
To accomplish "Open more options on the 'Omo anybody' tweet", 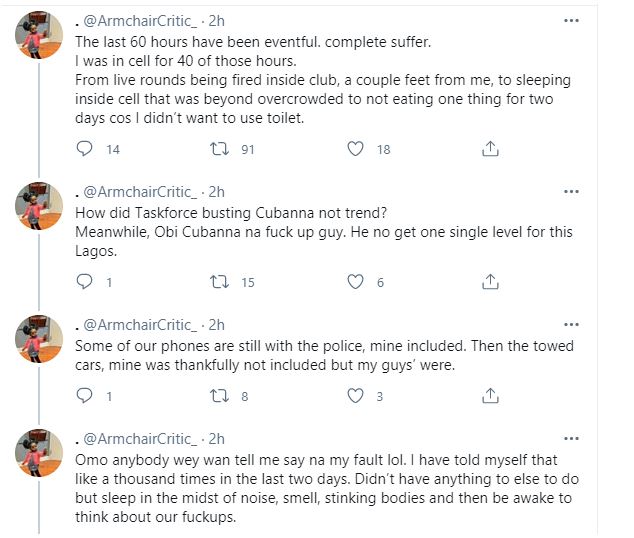I will pyautogui.click(x=571, y=438).
